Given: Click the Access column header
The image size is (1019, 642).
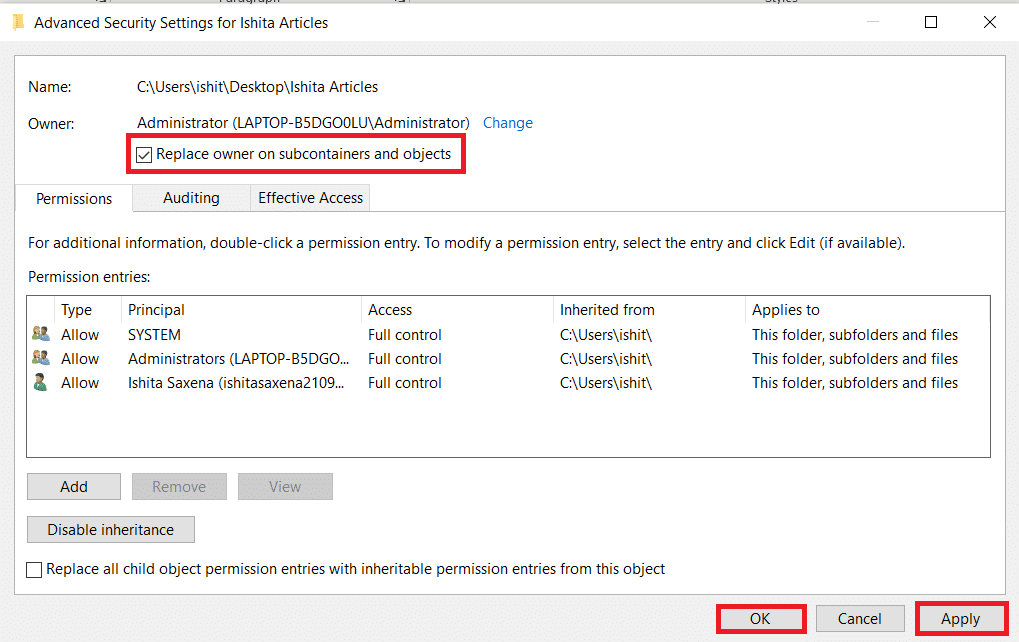Looking at the screenshot, I should 457,310.
